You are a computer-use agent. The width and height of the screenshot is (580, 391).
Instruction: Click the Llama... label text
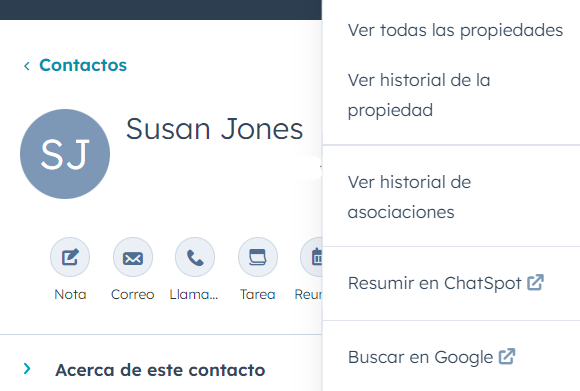[x=194, y=294]
